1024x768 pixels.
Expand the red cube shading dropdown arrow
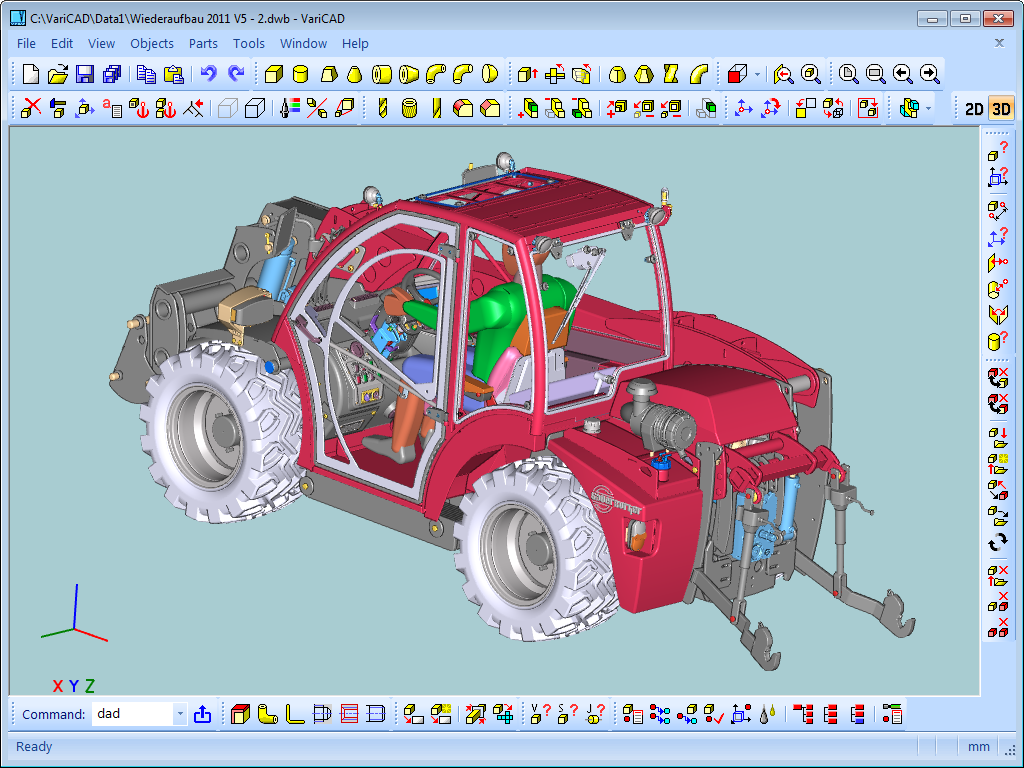pyautogui.click(x=757, y=75)
